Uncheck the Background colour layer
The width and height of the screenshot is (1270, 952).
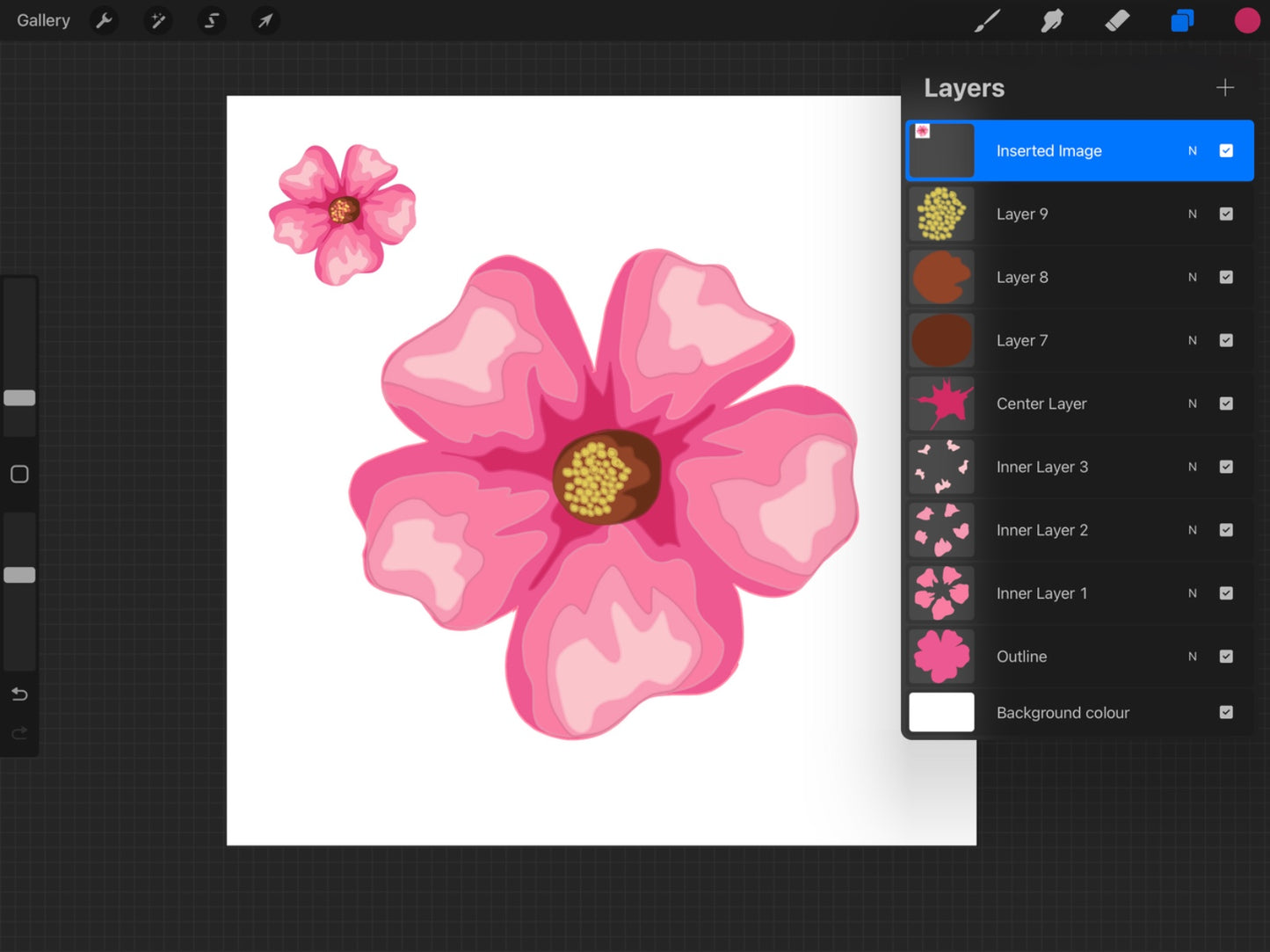pyautogui.click(x=1226, y=712)
